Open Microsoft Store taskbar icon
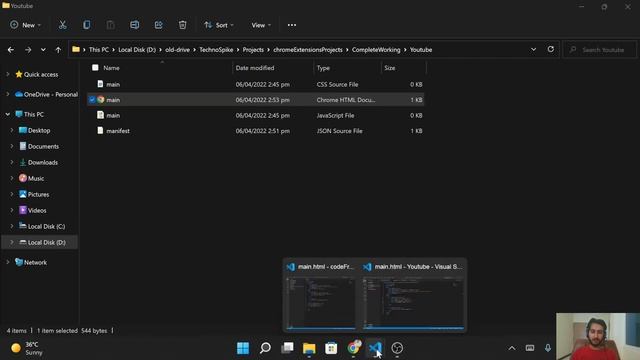Image resolution: width=640 pixels, height=360 pixels. pyautogui.click(x=331, y=348)
